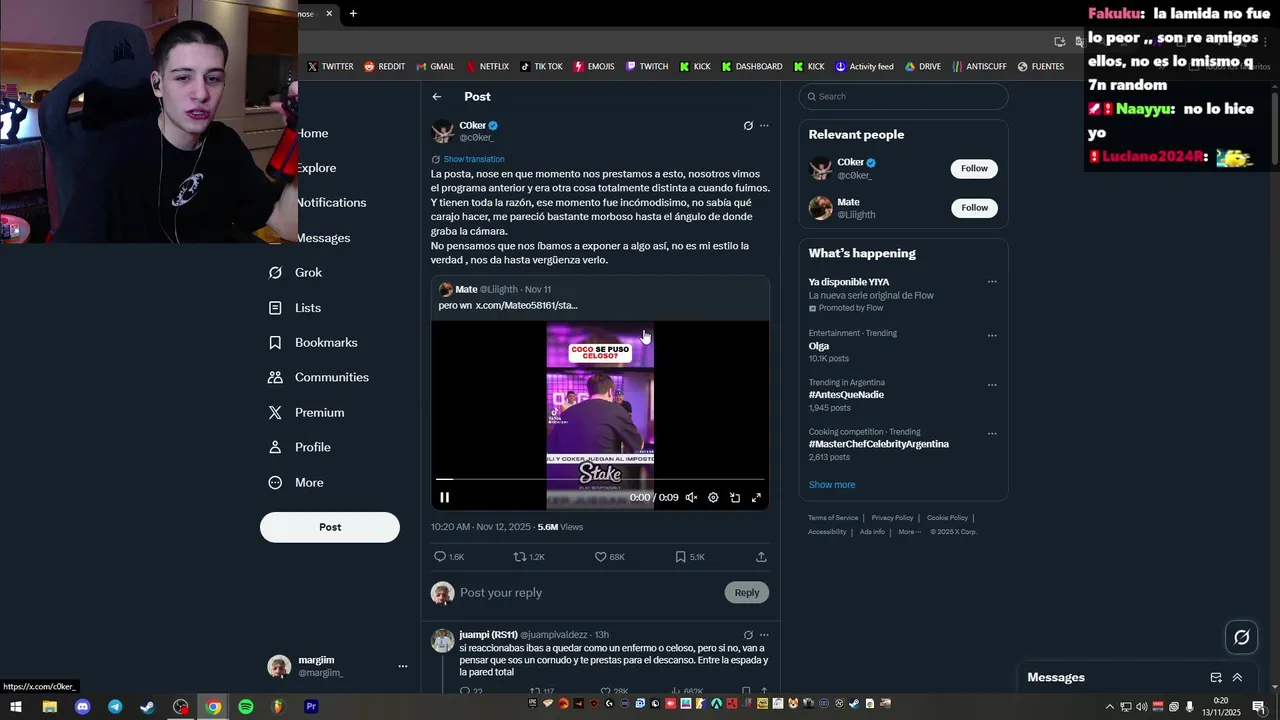Open the GMAIL bookmark
1280x720 pixels.
435,67
